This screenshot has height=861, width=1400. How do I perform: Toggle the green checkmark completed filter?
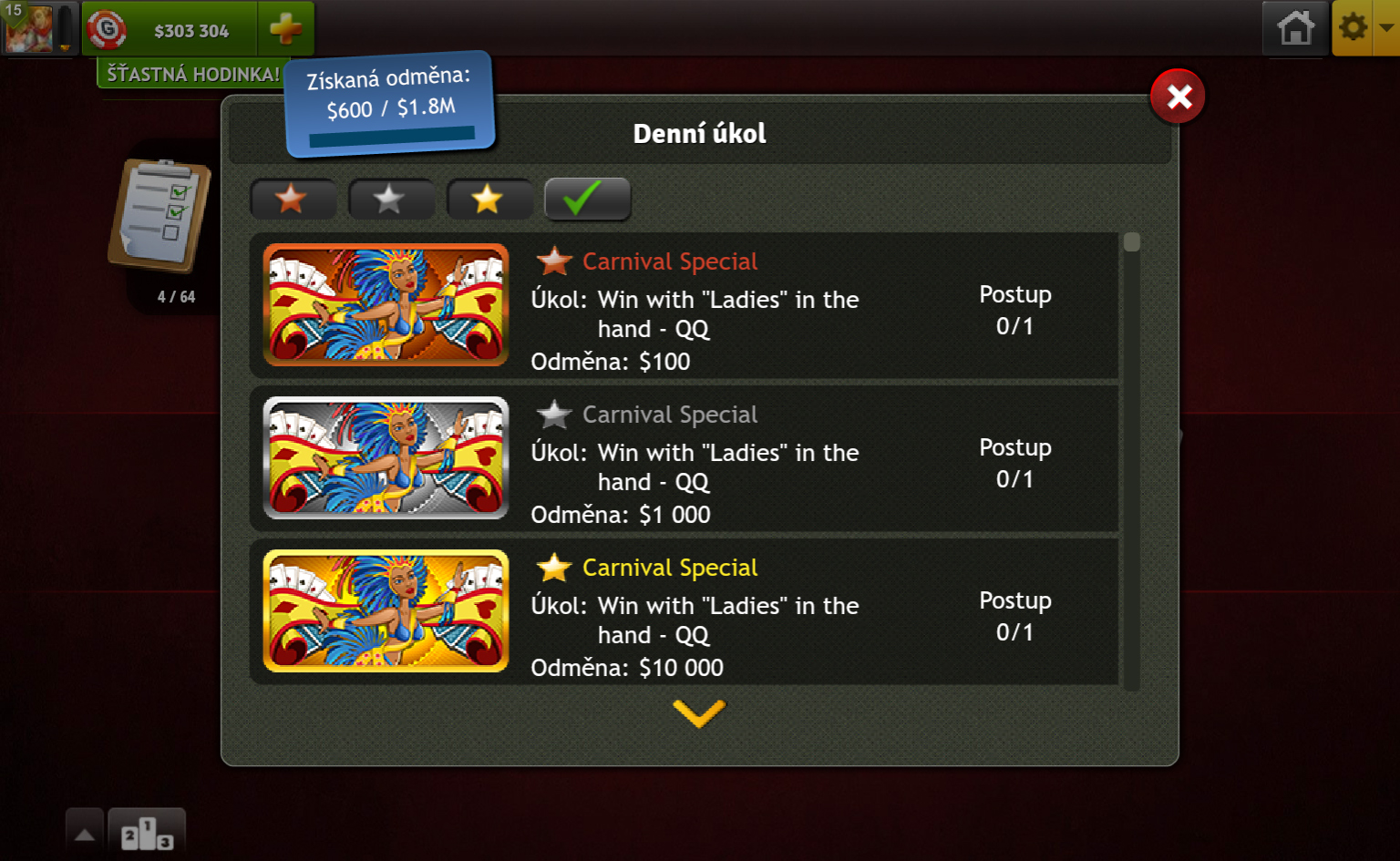pyautogui.click(x=587, y=199)
